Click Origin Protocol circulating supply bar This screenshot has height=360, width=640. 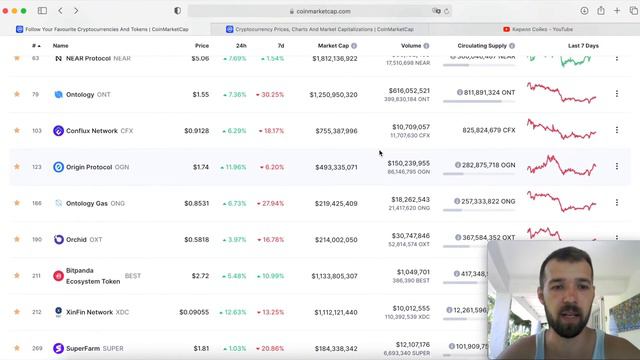coord(479,174)
